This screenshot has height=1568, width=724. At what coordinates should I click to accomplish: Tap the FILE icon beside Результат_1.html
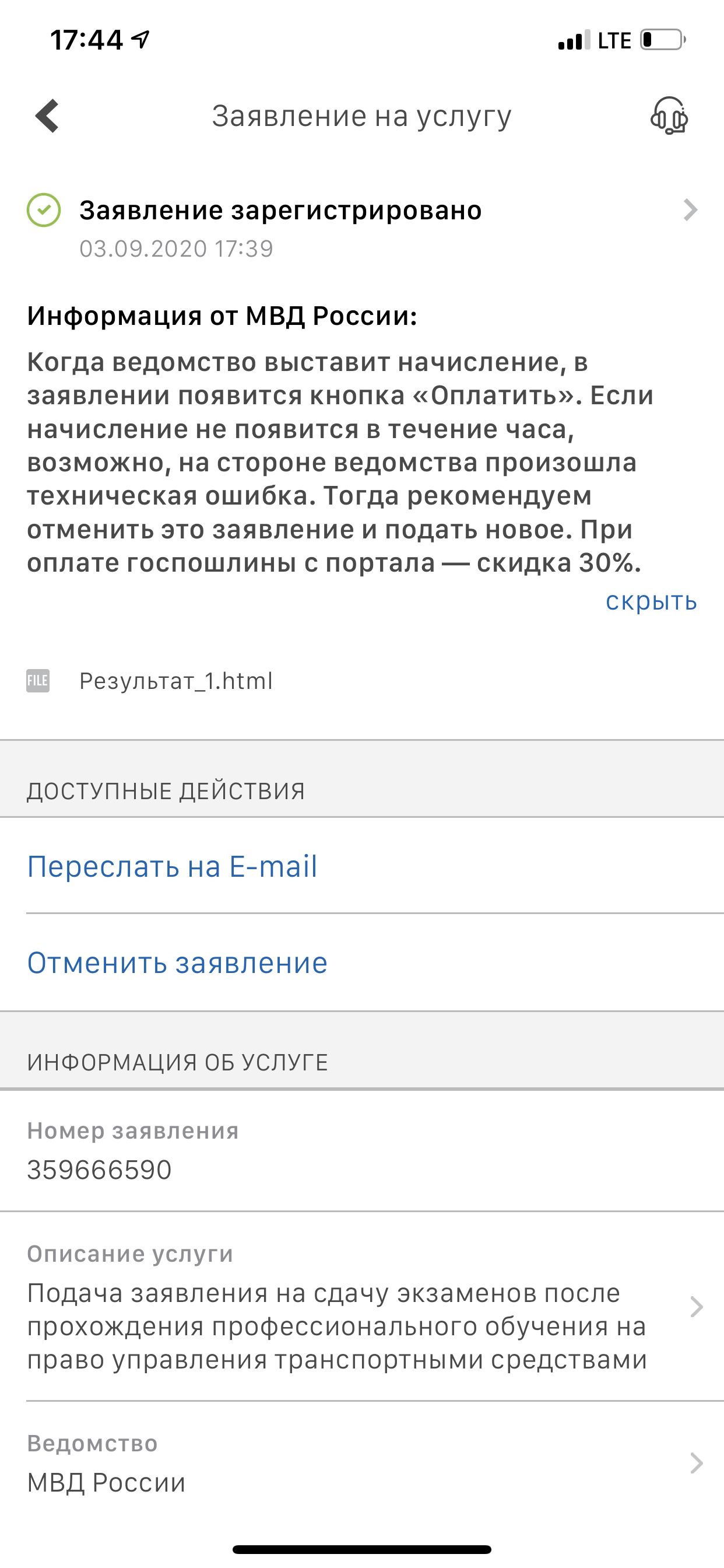[x=38, y=681]
